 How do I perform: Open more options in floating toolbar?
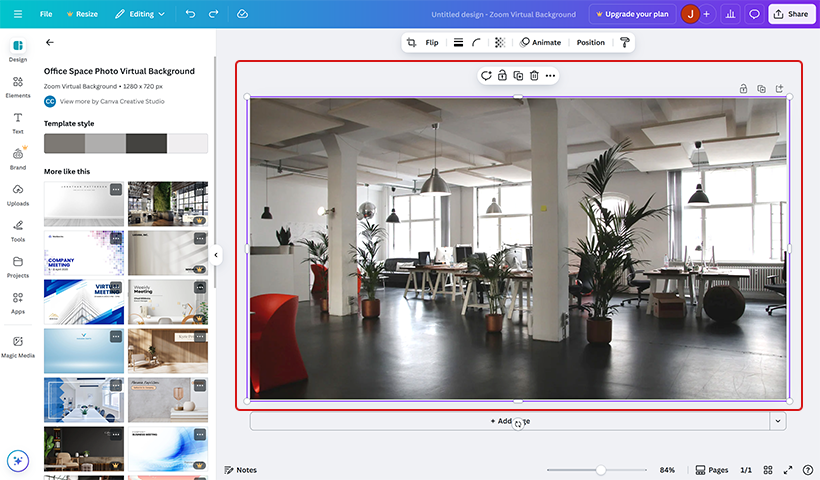point(550,76)
